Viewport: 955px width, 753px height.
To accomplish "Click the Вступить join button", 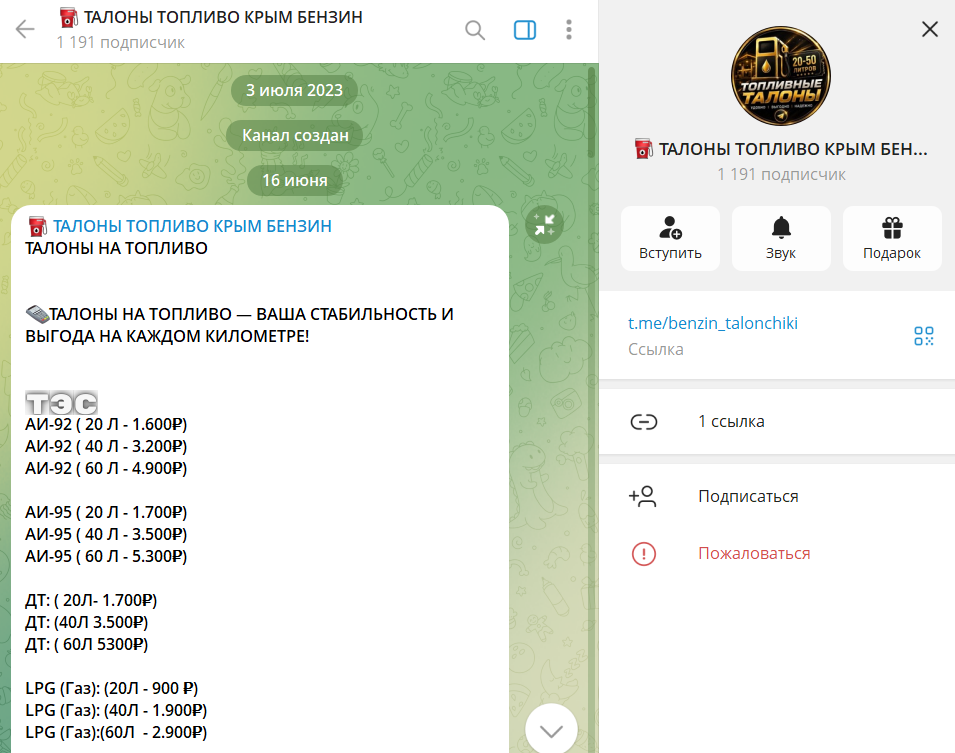I will (670, 238).
